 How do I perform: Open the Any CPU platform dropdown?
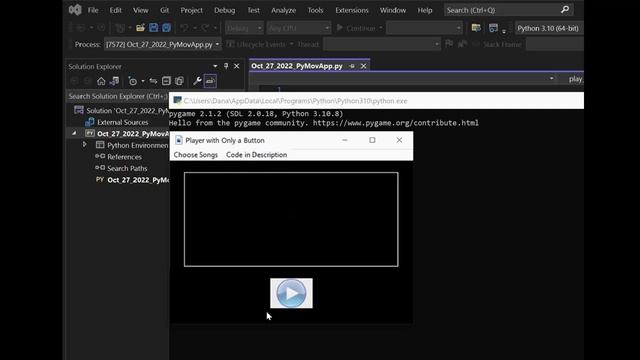[299, 28]
